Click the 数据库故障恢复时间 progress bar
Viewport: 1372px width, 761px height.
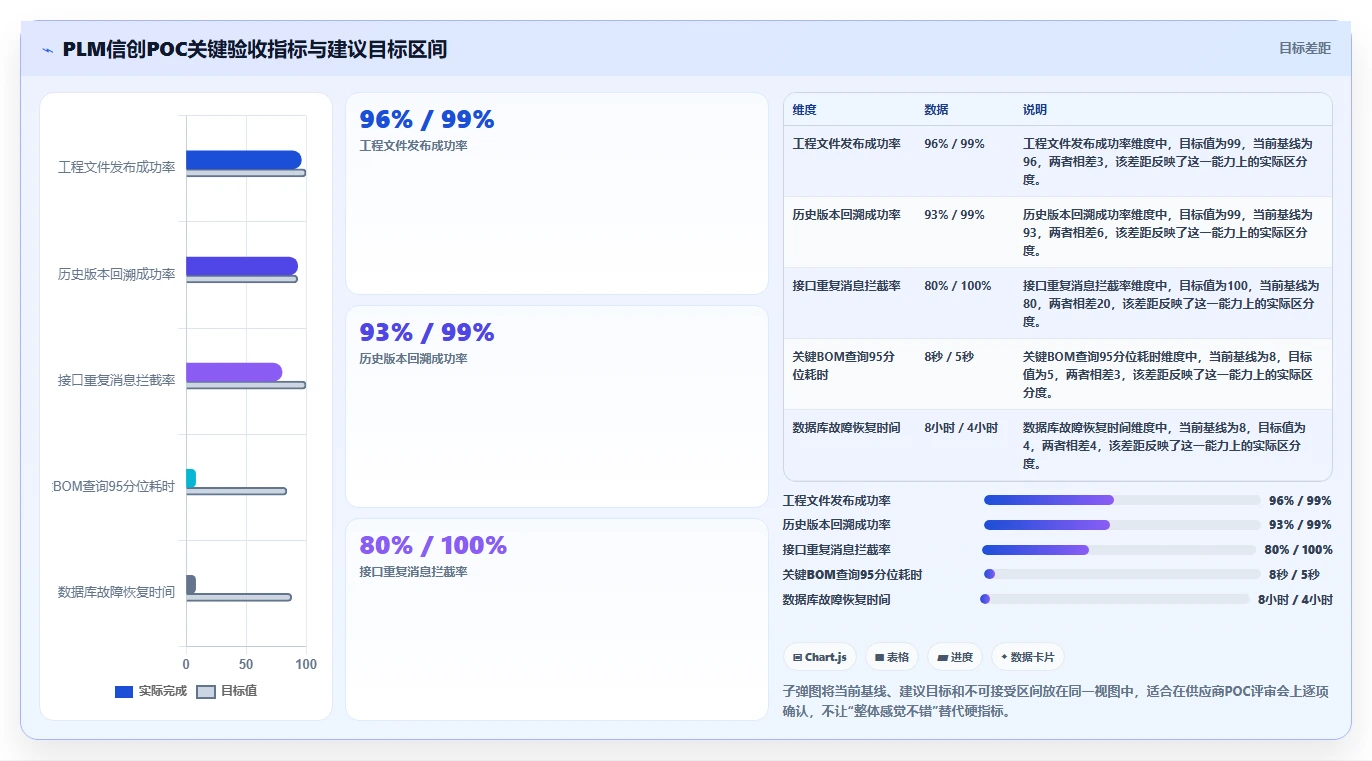(x=1115, y=599)
